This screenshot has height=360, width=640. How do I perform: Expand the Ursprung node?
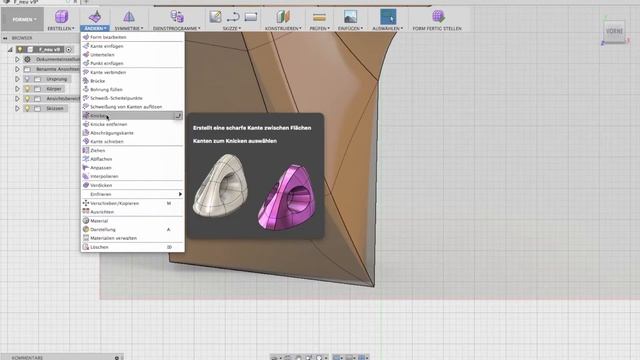[x=17, y=79]
